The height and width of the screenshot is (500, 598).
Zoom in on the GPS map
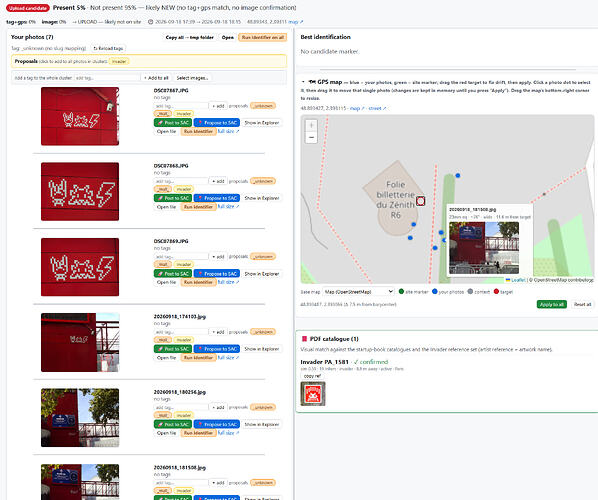(x=311, y=125)
